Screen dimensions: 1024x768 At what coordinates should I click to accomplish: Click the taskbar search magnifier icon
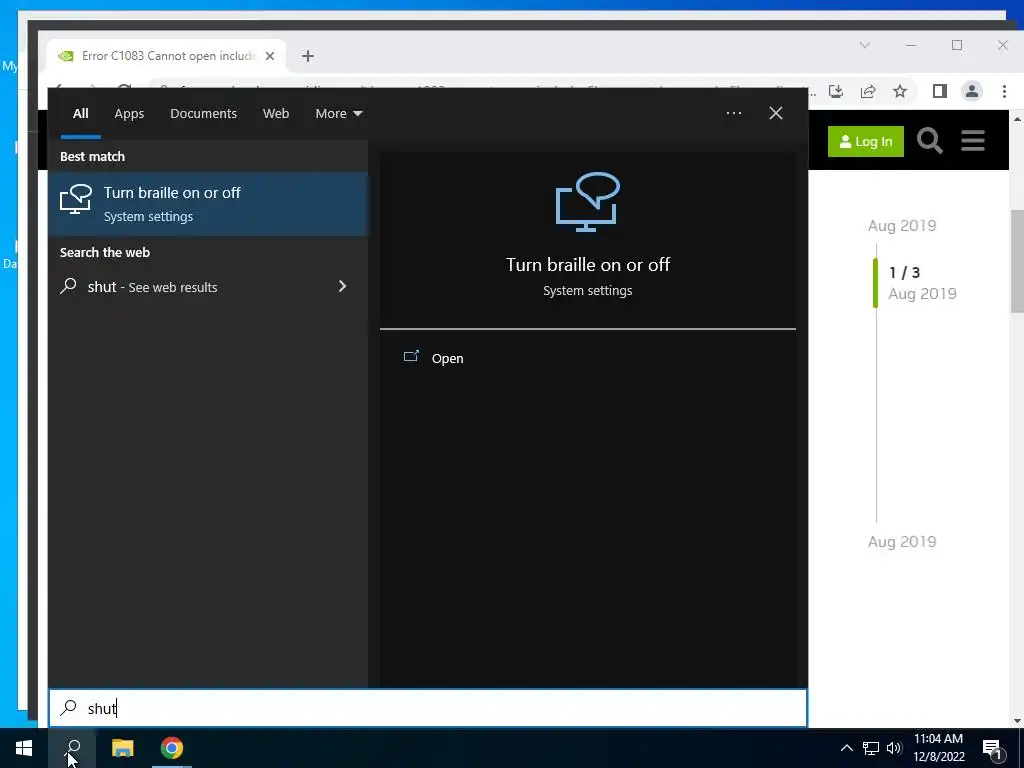coord(73,748)
